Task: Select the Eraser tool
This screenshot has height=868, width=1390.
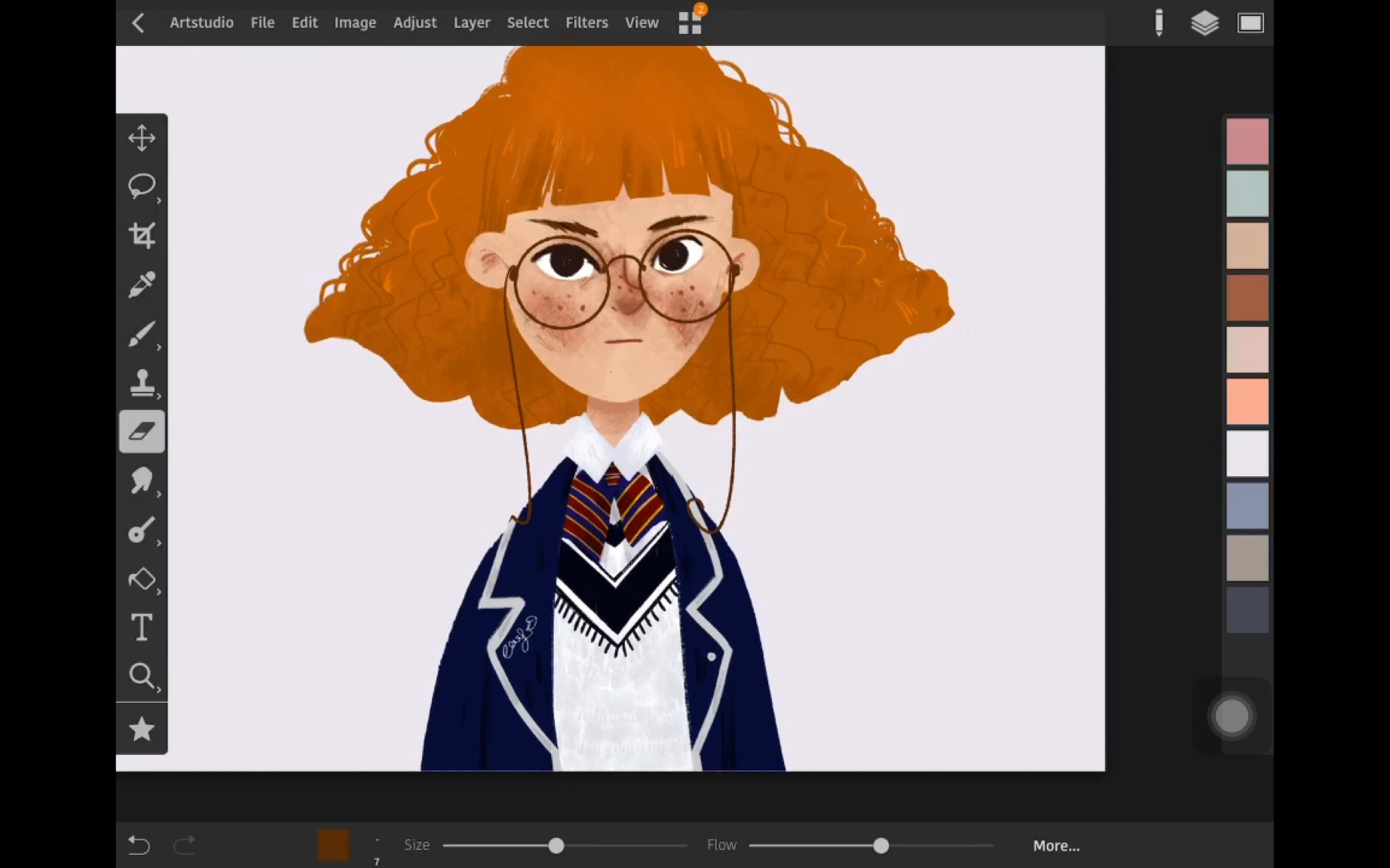Action: coord(142,432)
